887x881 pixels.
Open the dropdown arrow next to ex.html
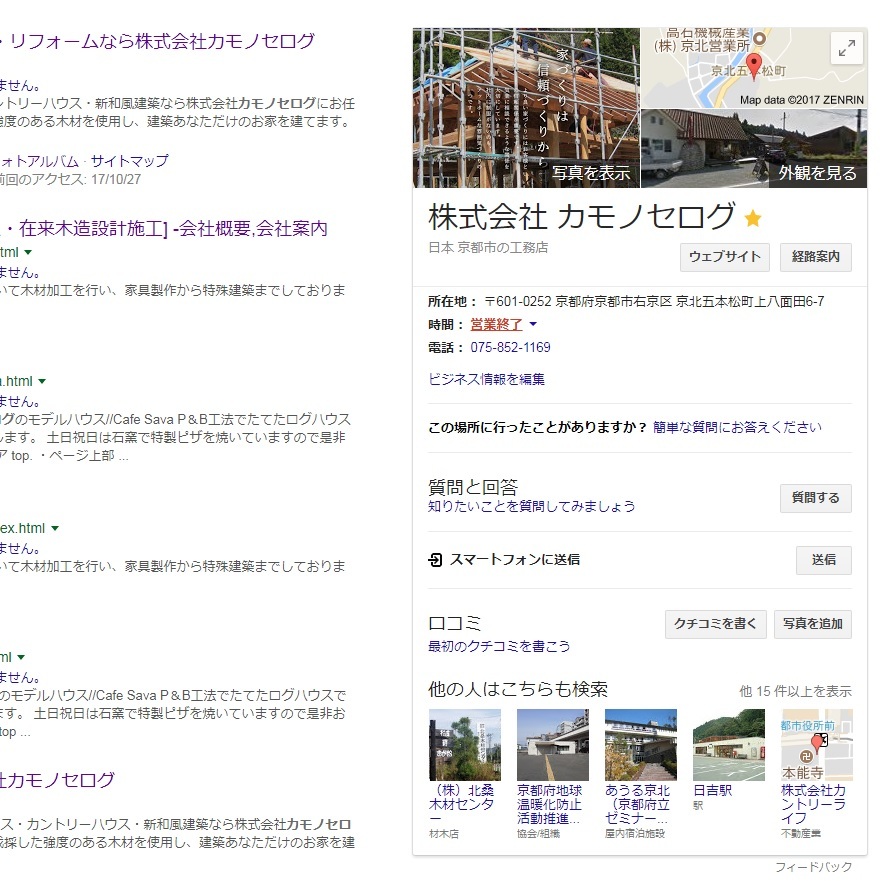(55, 528)
